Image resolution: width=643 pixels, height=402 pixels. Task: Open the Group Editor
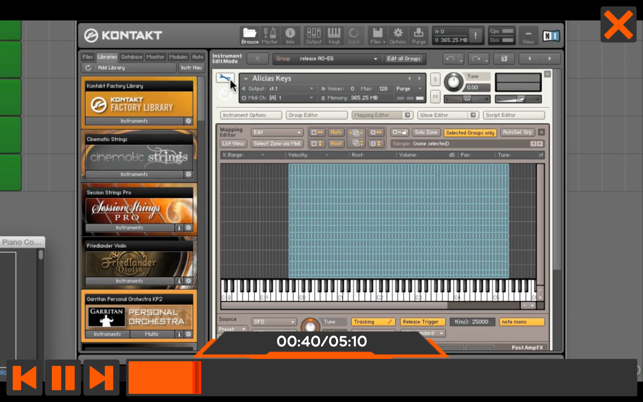(x=317, y=115)
